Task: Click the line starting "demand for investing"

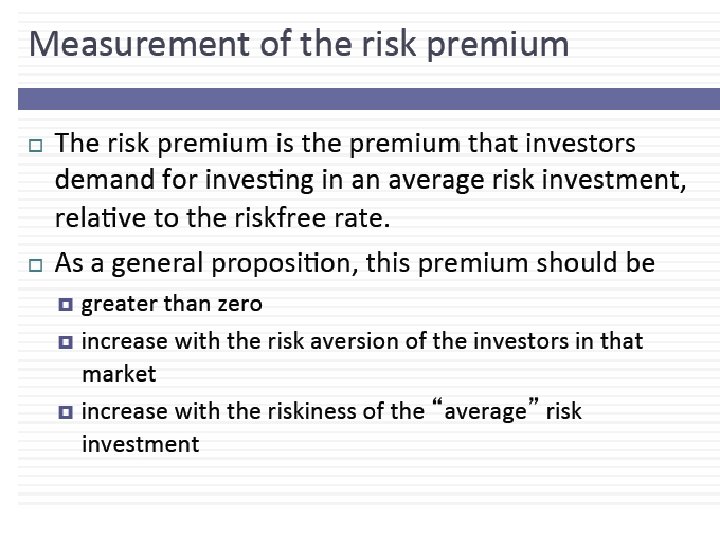Action: 370,180
